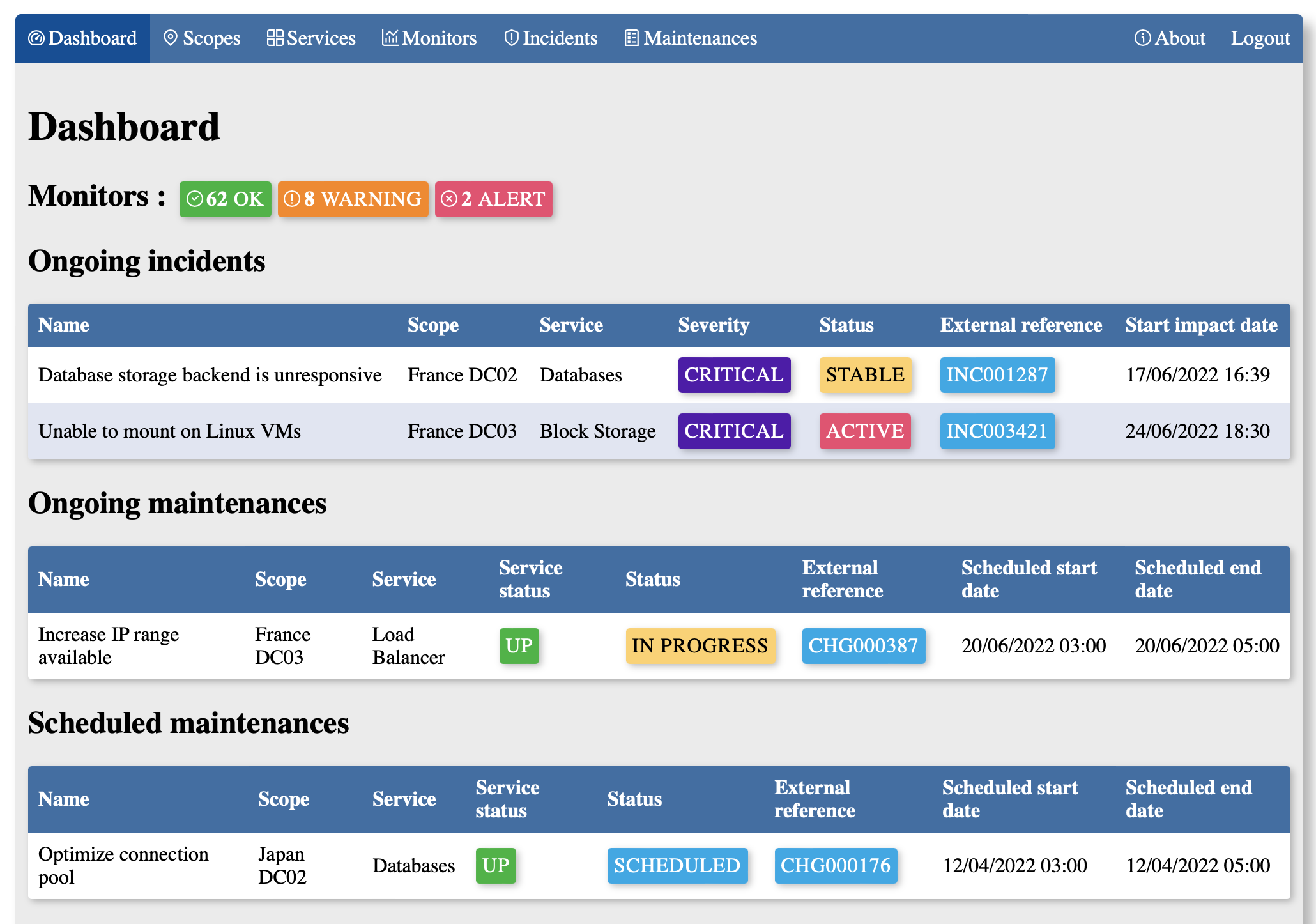Click the '12/04/2022 03:00' scheduled start date
Viewport: 1316px width, 924px height.
coord(1014,866)
